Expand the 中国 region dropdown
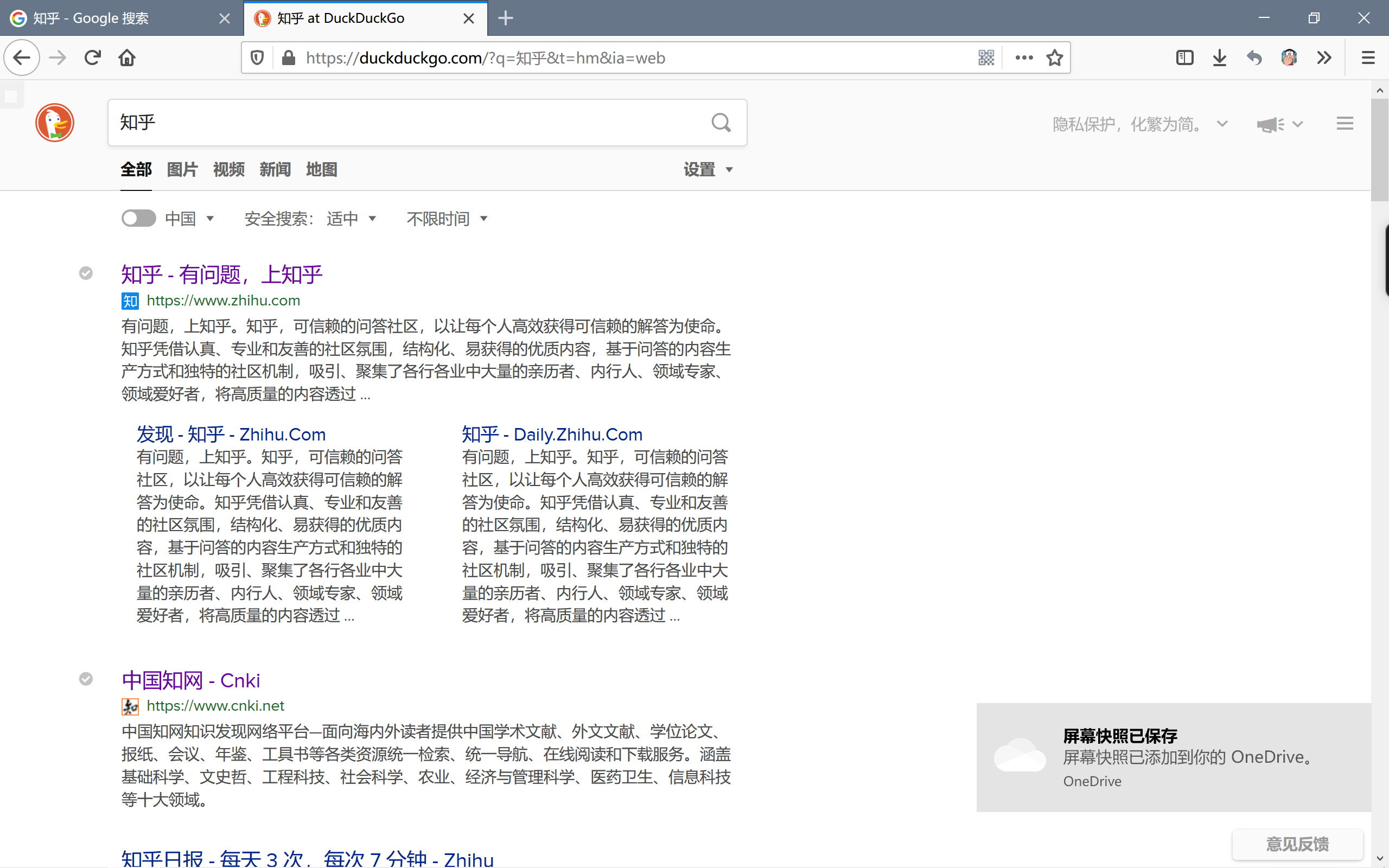Screen dimensions: 1389x868 [x=189, y=218]
